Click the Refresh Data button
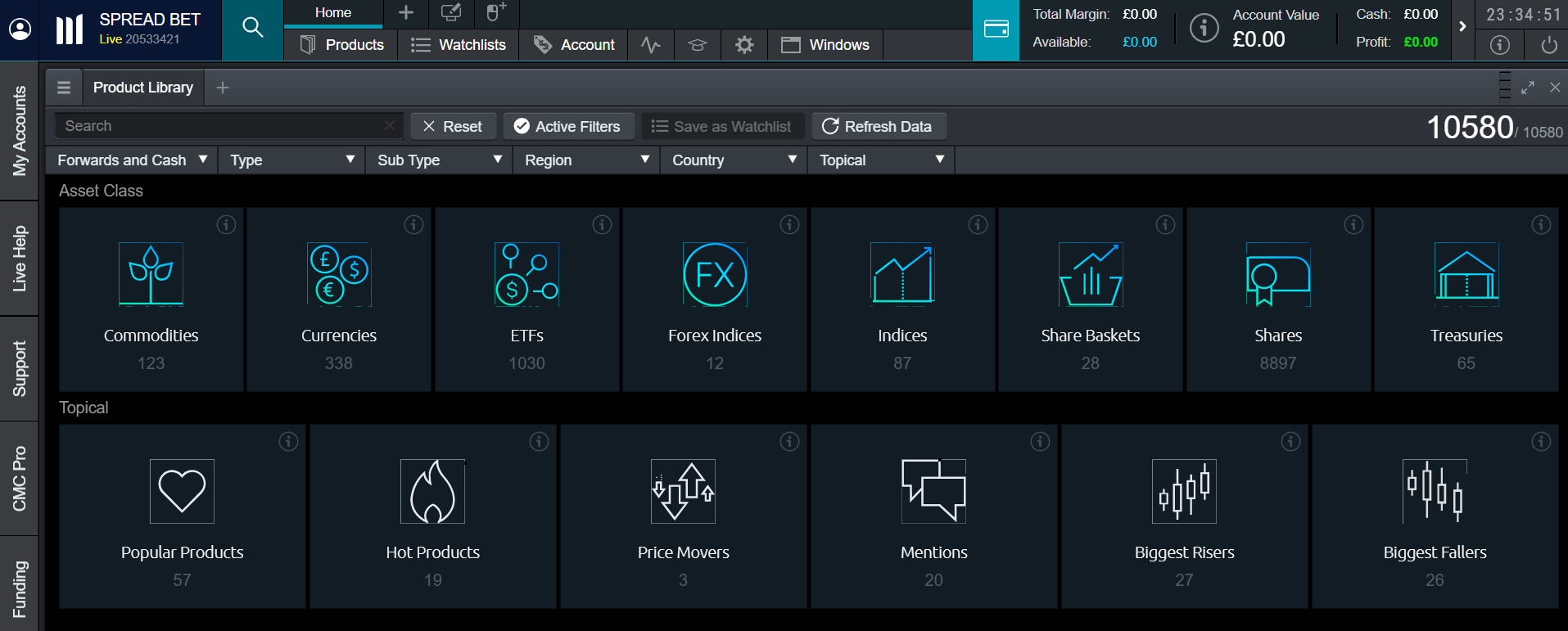Viewport: 1568px width, 631px height. (x=878, y=126)
